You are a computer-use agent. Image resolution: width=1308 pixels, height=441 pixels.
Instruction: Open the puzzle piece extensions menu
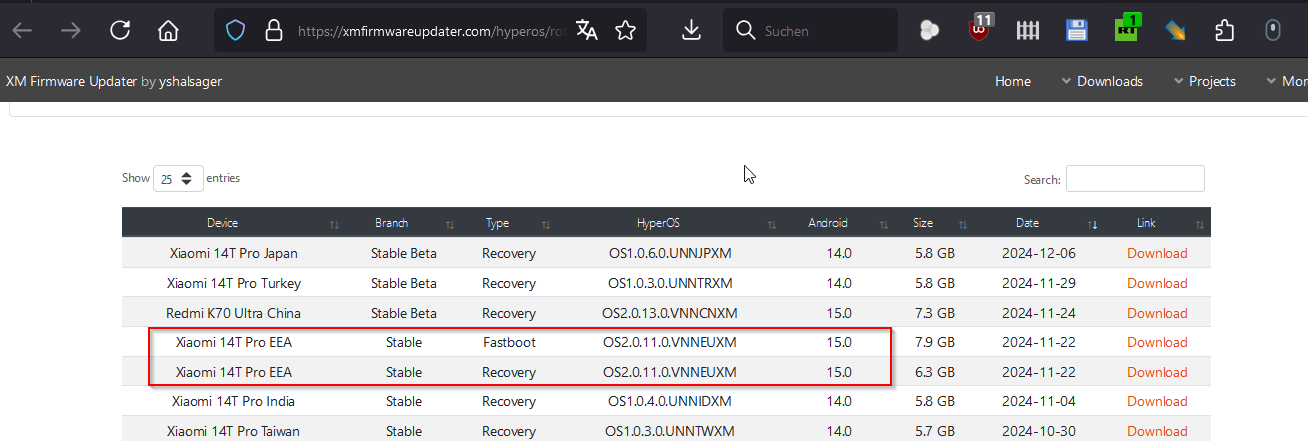(1224, 30)
